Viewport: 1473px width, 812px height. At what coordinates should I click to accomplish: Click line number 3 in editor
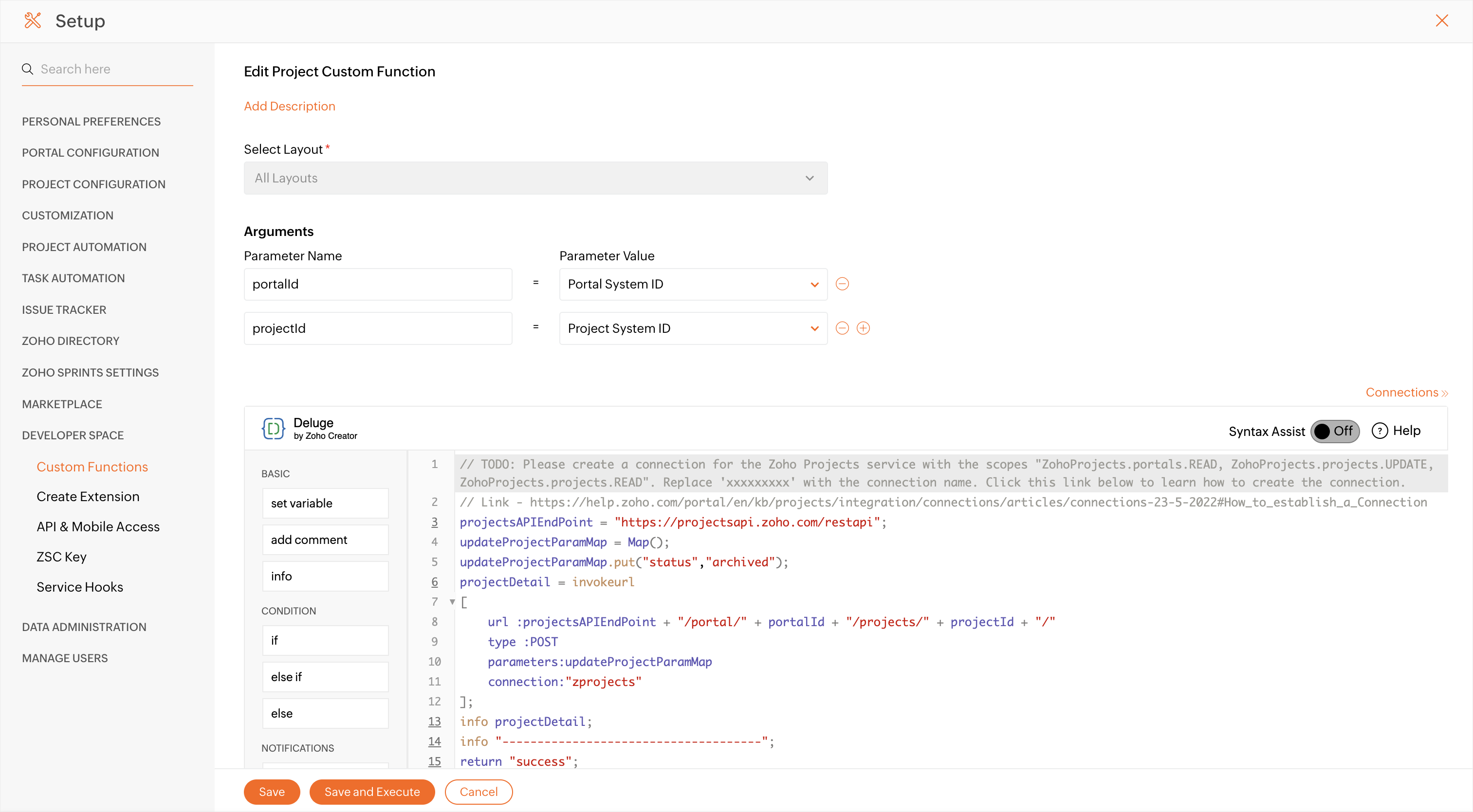click(x=435, y=523)
